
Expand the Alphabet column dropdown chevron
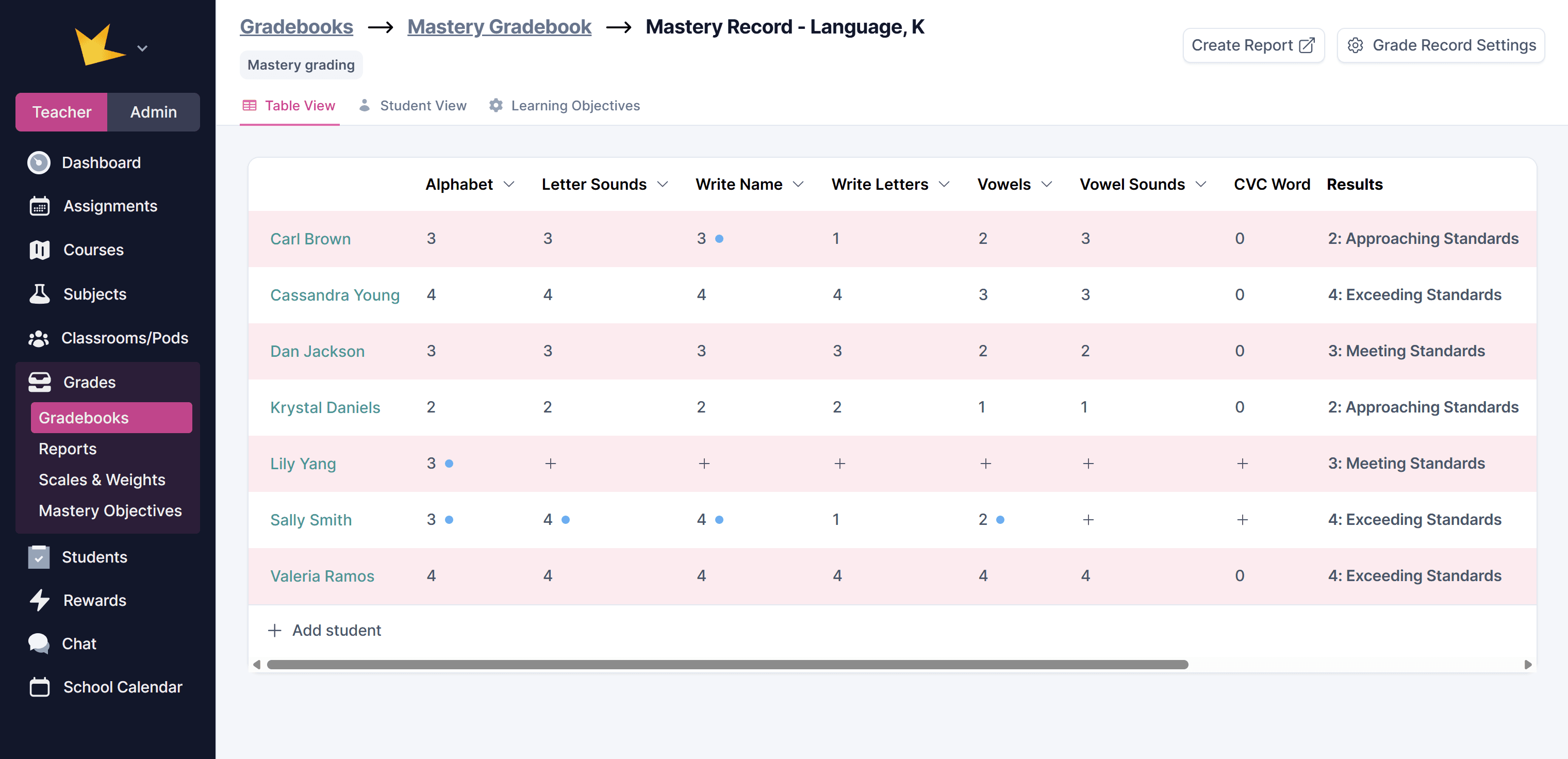(509, 185)
